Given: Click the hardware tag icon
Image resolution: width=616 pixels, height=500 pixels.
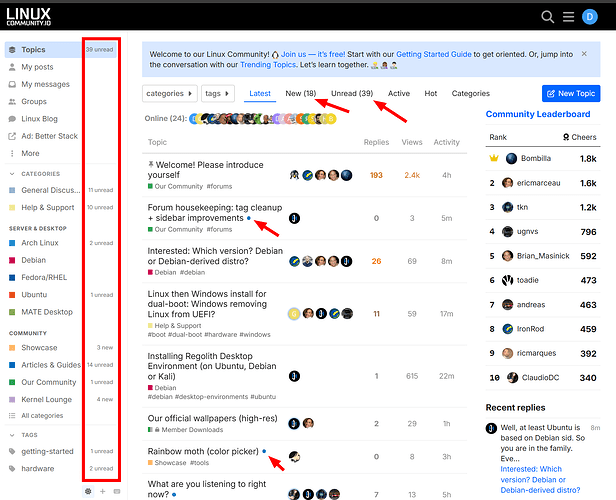Looking at the screenshot, I should pyautogui.click(x=12, y=469).
